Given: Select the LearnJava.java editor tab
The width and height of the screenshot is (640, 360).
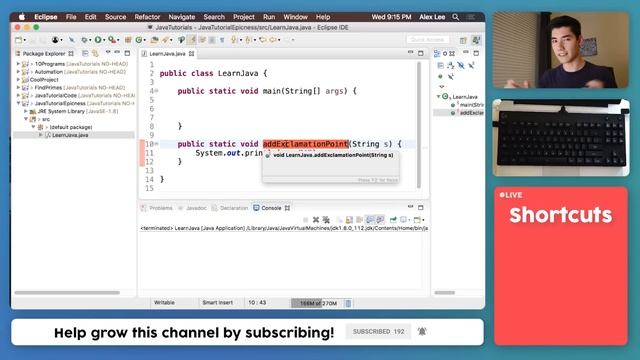Looking at the screenshot, I should [x=167, y=54].
